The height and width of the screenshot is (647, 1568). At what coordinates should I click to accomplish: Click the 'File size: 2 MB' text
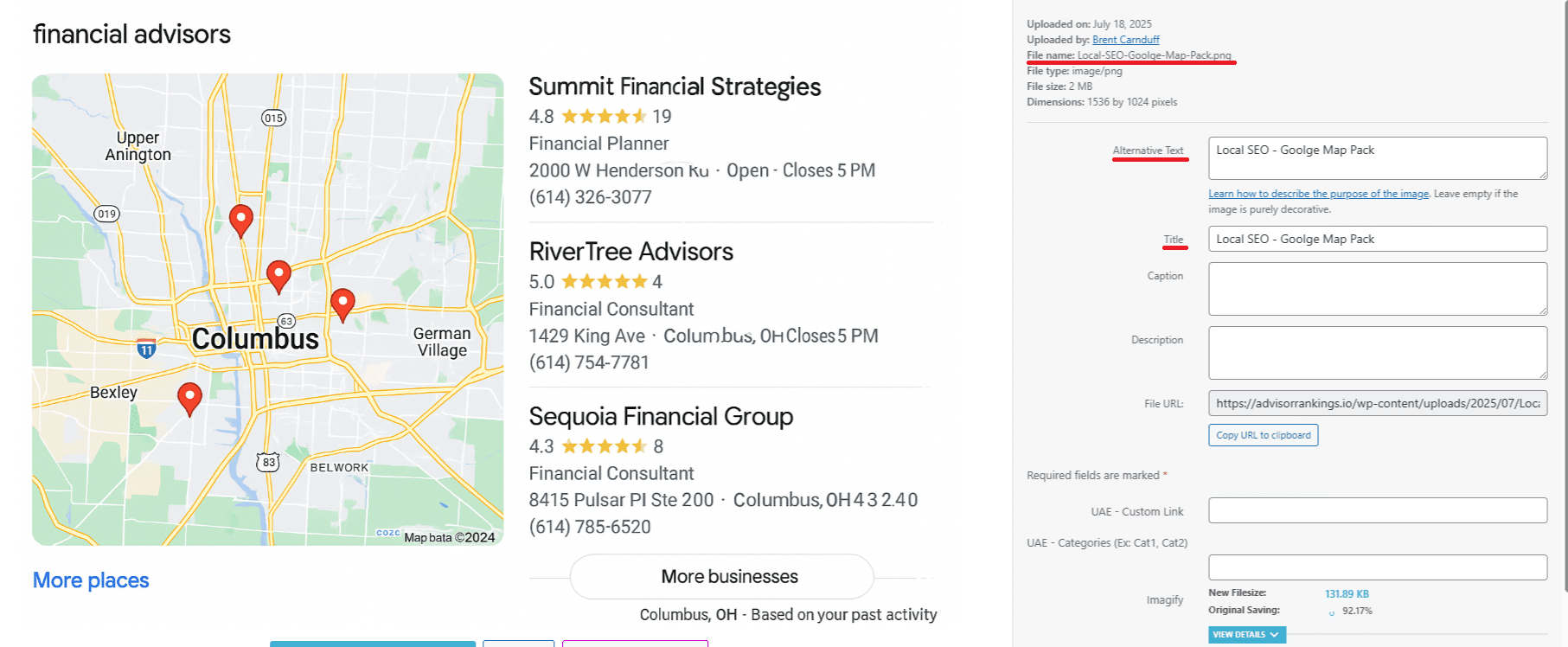pos(1059,86)
